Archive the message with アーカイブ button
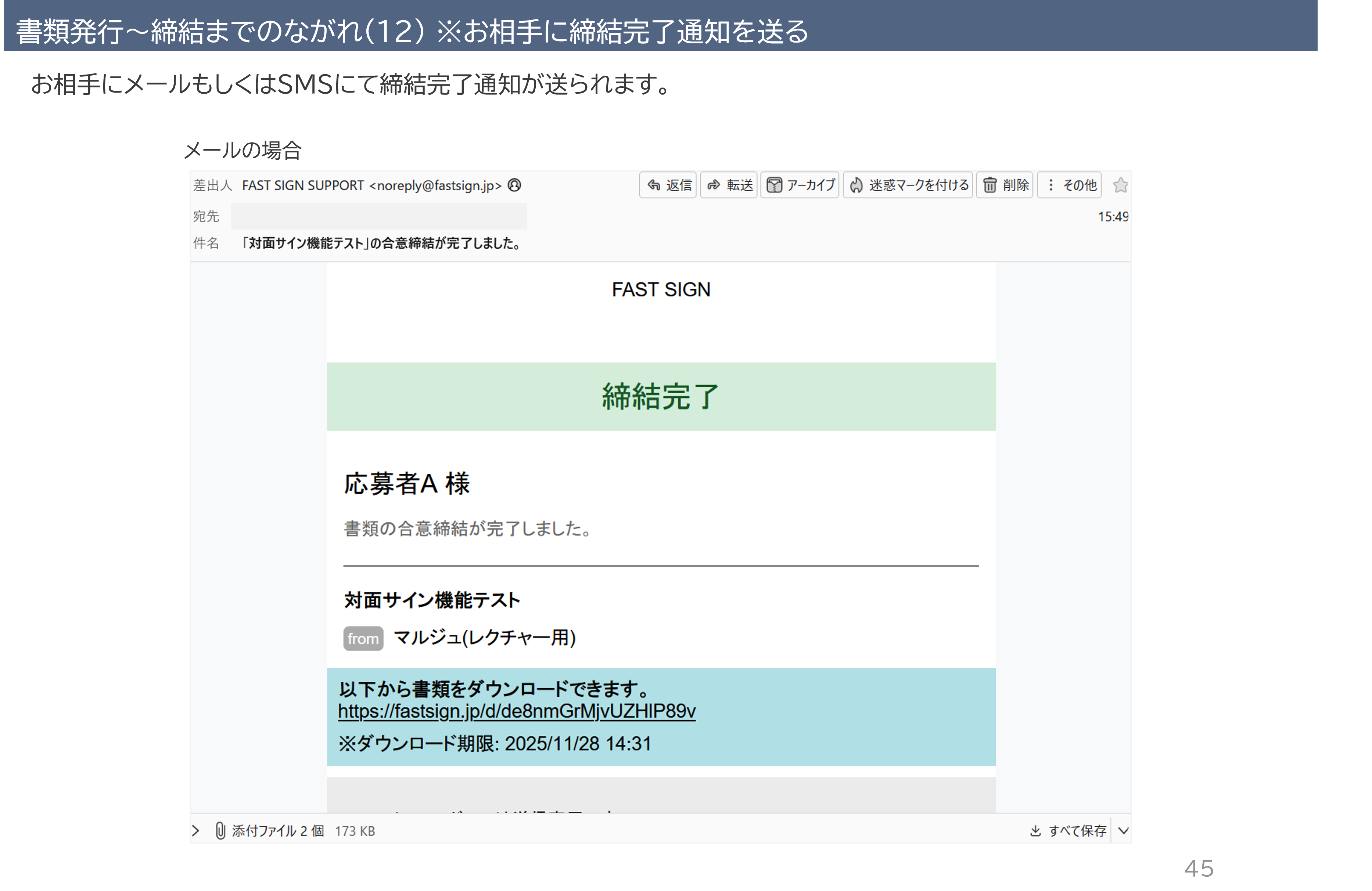This screenshot has height=891, width=1372. (800, 185)
